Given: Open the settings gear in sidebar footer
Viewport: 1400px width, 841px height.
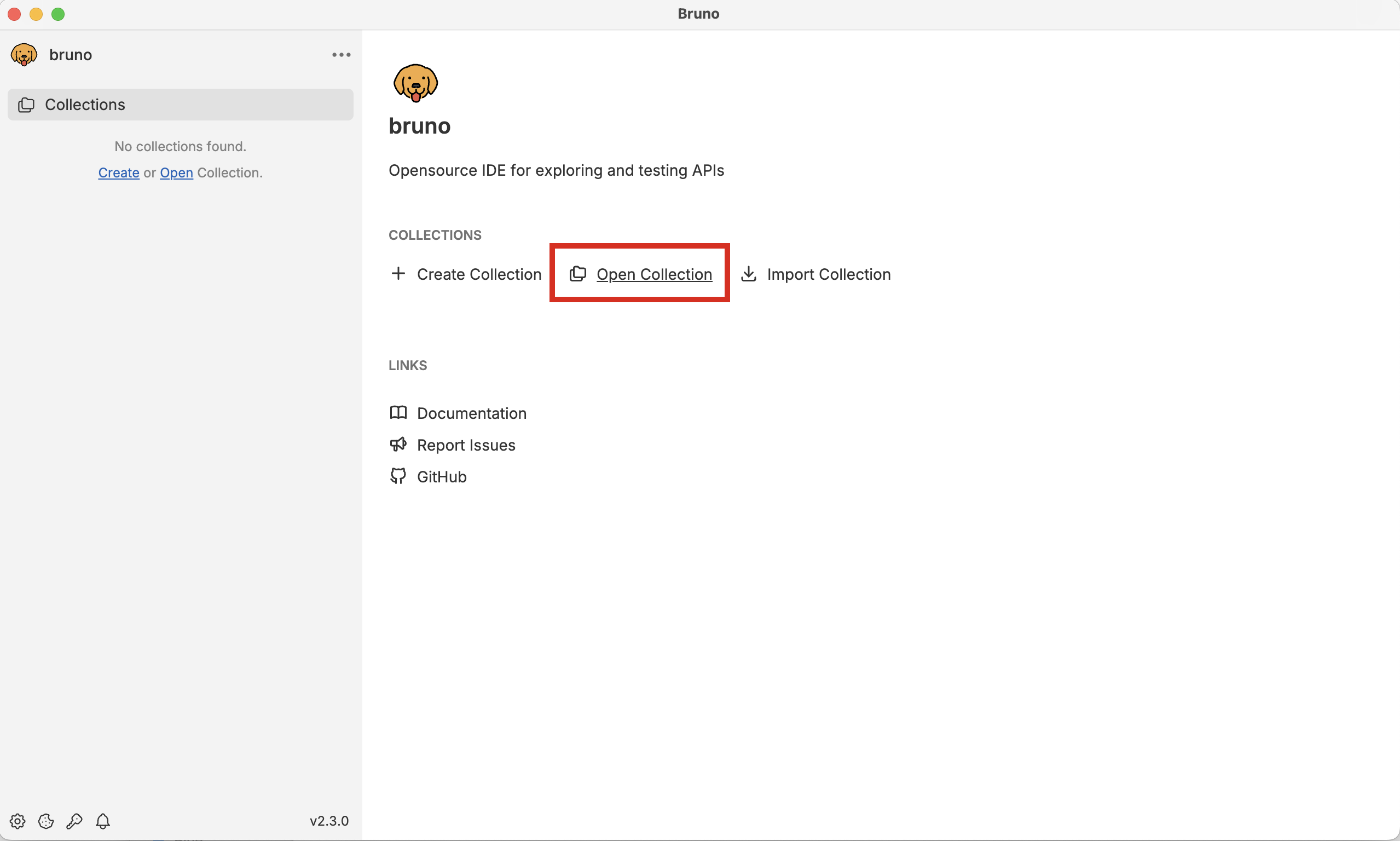Looking at the screenshot, I should coord(18,821).
